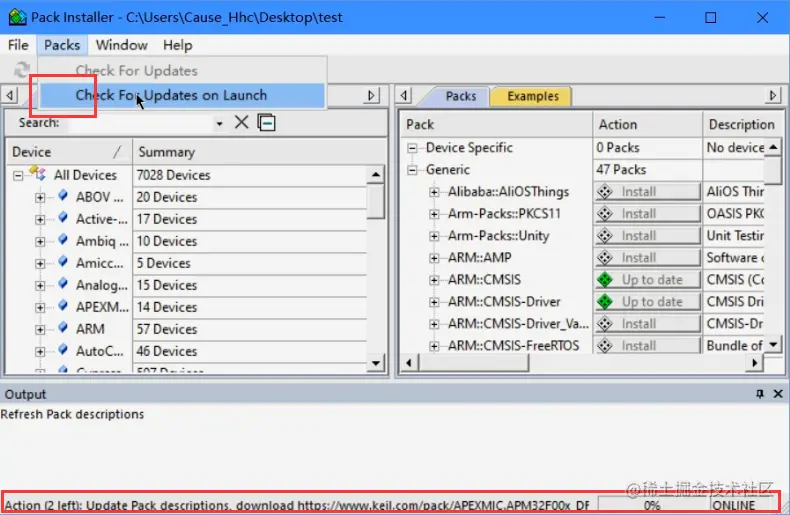Install the ARM::CMSIS-FreeRTOS pack
790x515 pixels.
pyautogui.click(x=647, y=346)
